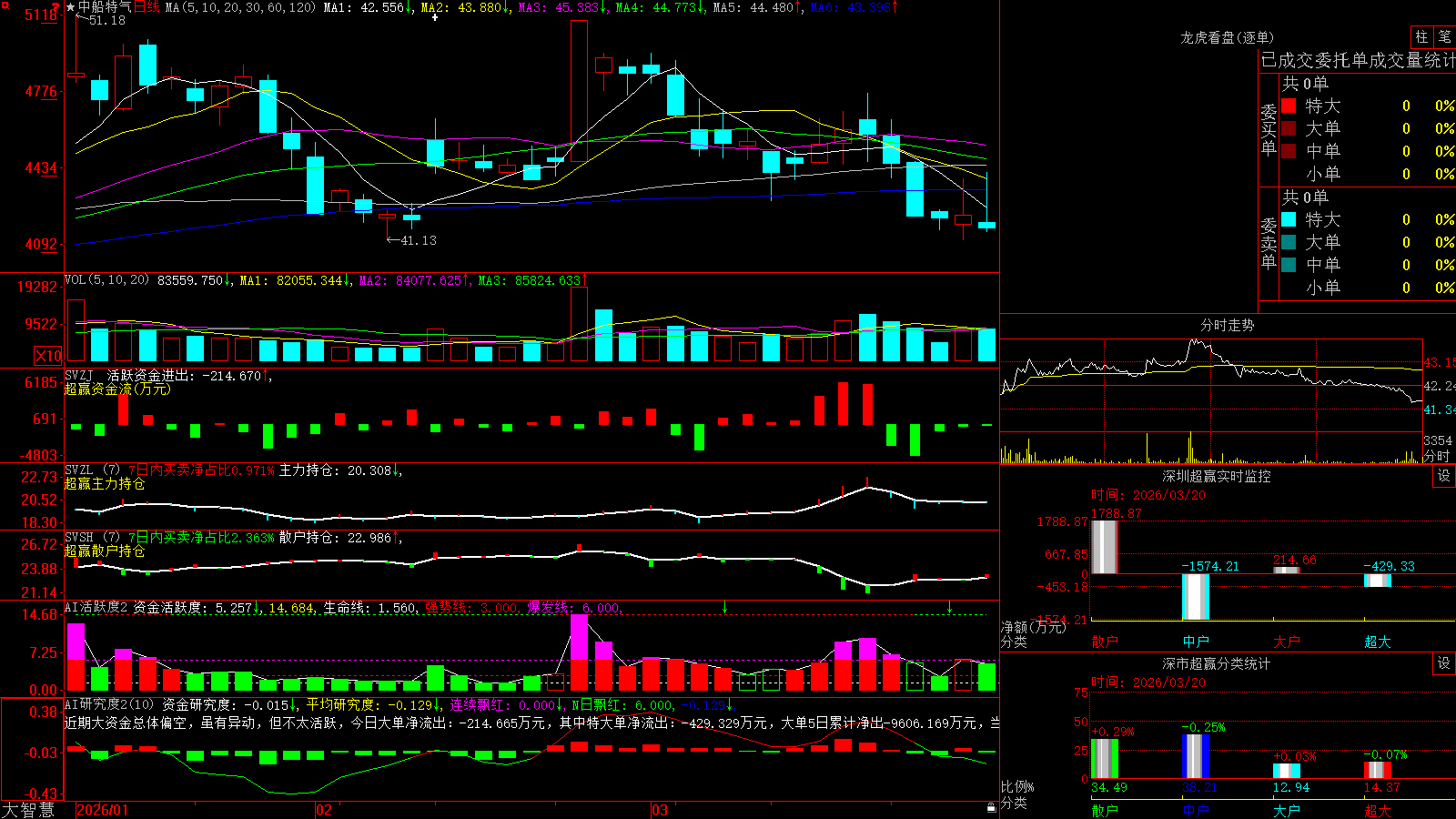
Task: Click the cyan 特大 sell order swatch
Action: (x=1289, y=219)
